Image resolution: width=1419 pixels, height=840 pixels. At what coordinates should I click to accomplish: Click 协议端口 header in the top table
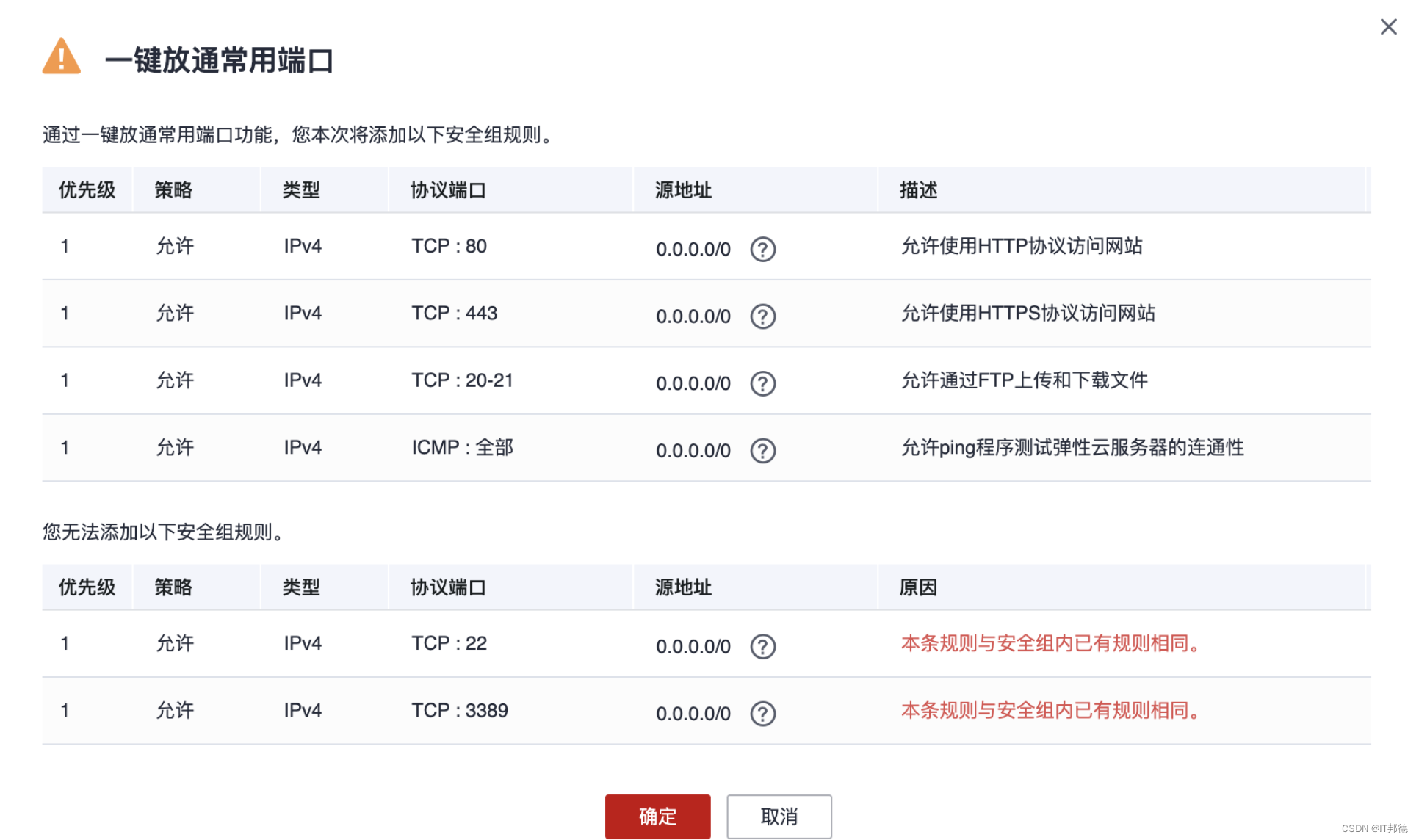(448, 190)
